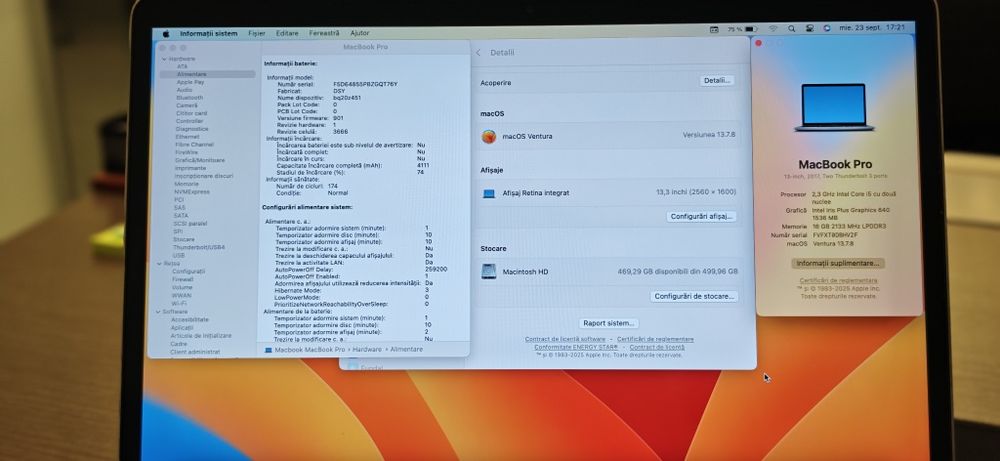Select ATA in the Hardware list
Image resolution: width=1000 pixels, height=461 pixels.
tap(182, 66)
